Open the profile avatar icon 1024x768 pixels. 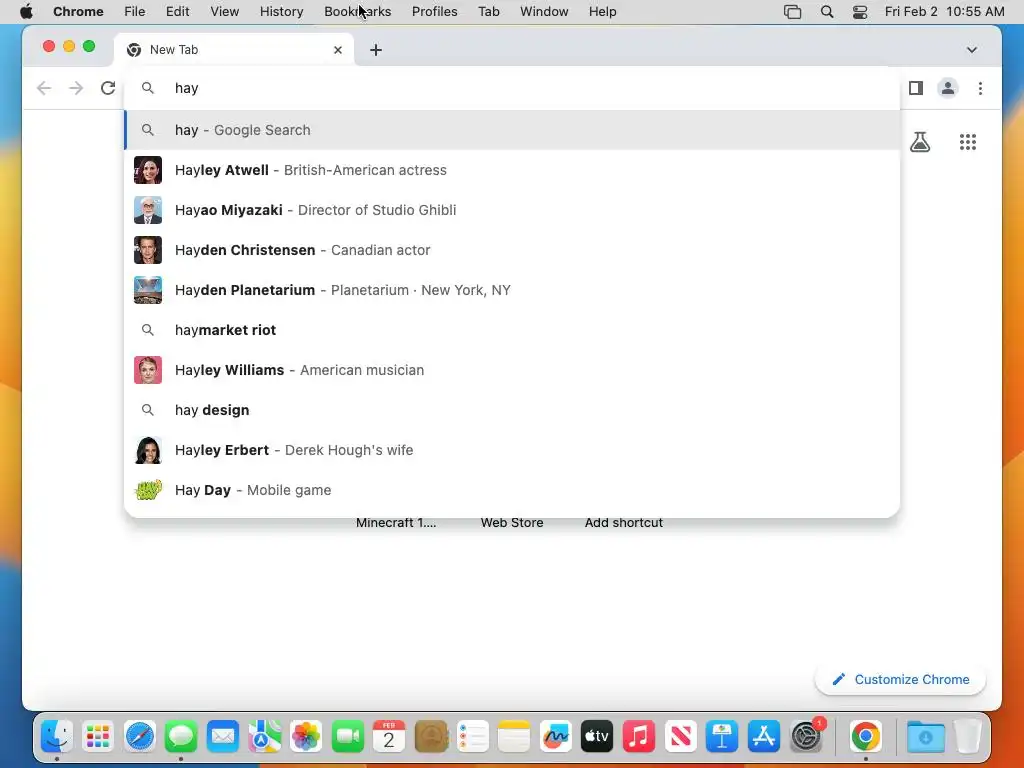point(948,88)
